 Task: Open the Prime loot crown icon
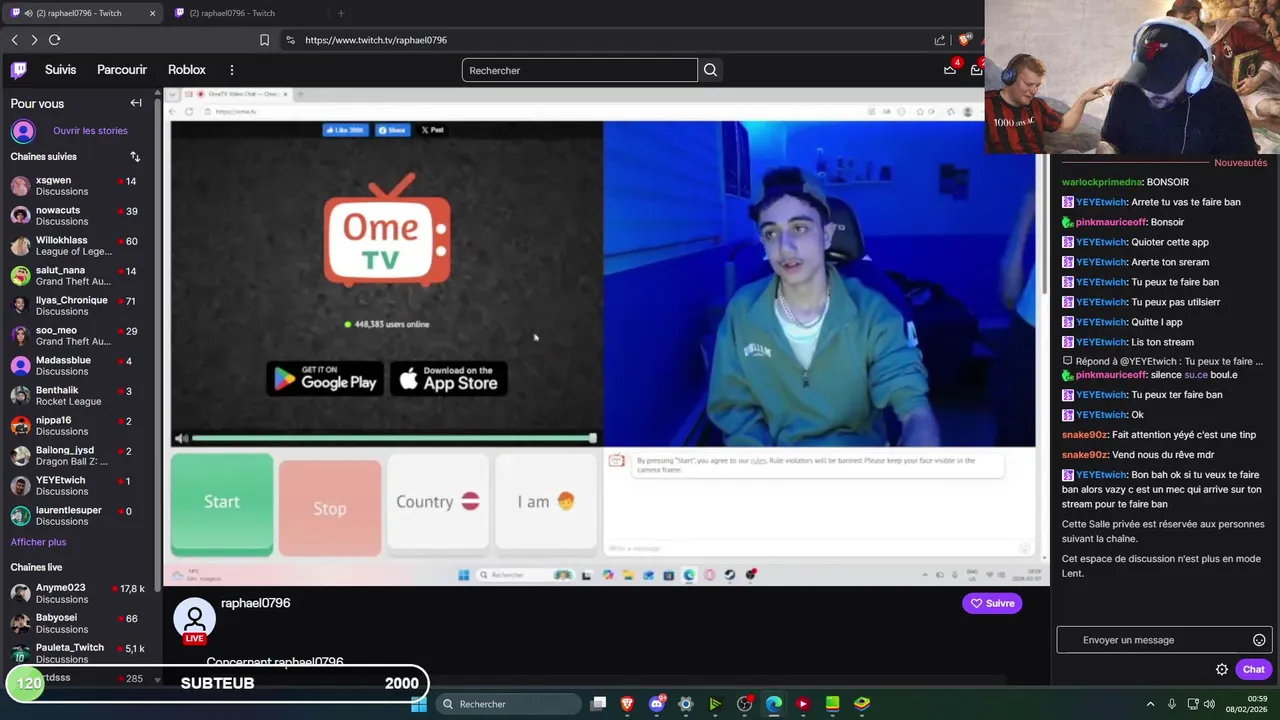tap(950, 69)
